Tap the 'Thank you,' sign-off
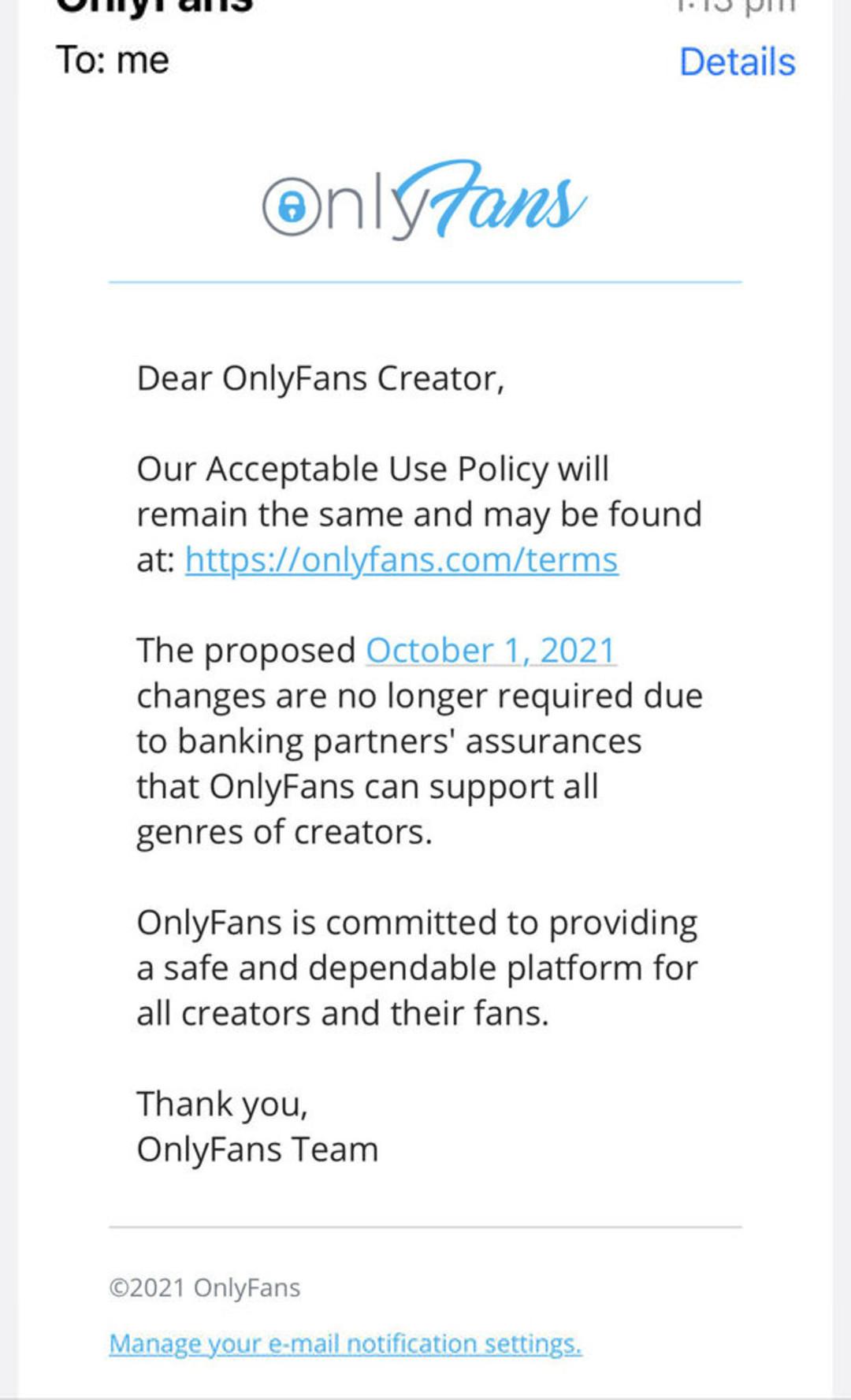Image resolution: width=851 pixels, height=1400 pixels. pyautogui.click(x=221, y=1105)
